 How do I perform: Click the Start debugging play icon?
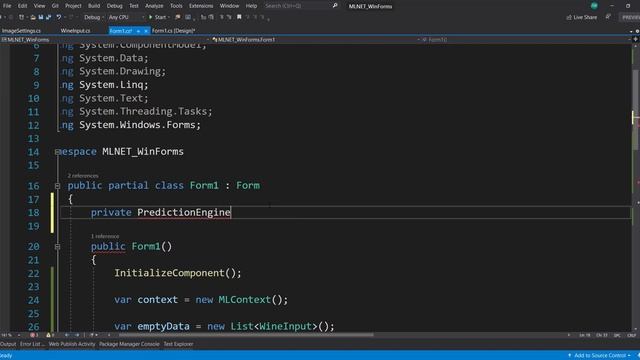coord(151,17)
